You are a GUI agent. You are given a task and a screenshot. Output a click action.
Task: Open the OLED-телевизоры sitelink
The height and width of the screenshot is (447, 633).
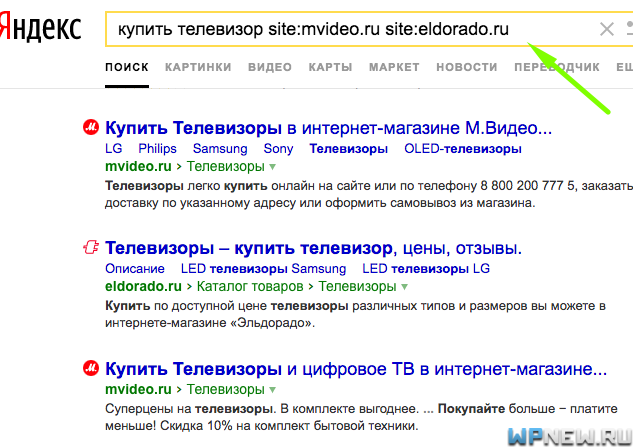click(463, 149)
